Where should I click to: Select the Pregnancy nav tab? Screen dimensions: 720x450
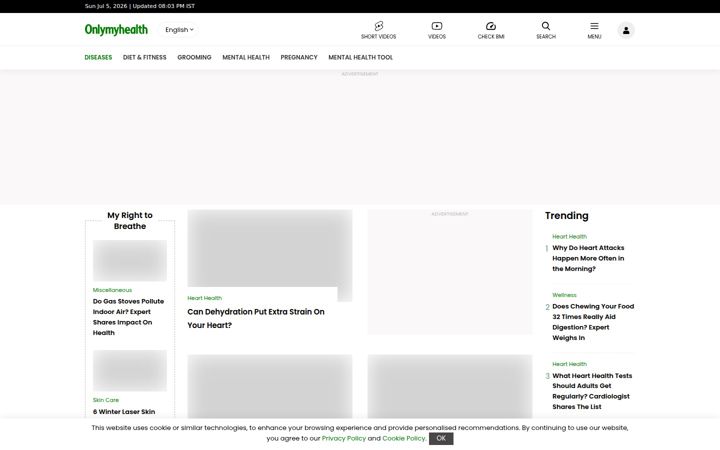pyautogui.click(x=299, y=57)
